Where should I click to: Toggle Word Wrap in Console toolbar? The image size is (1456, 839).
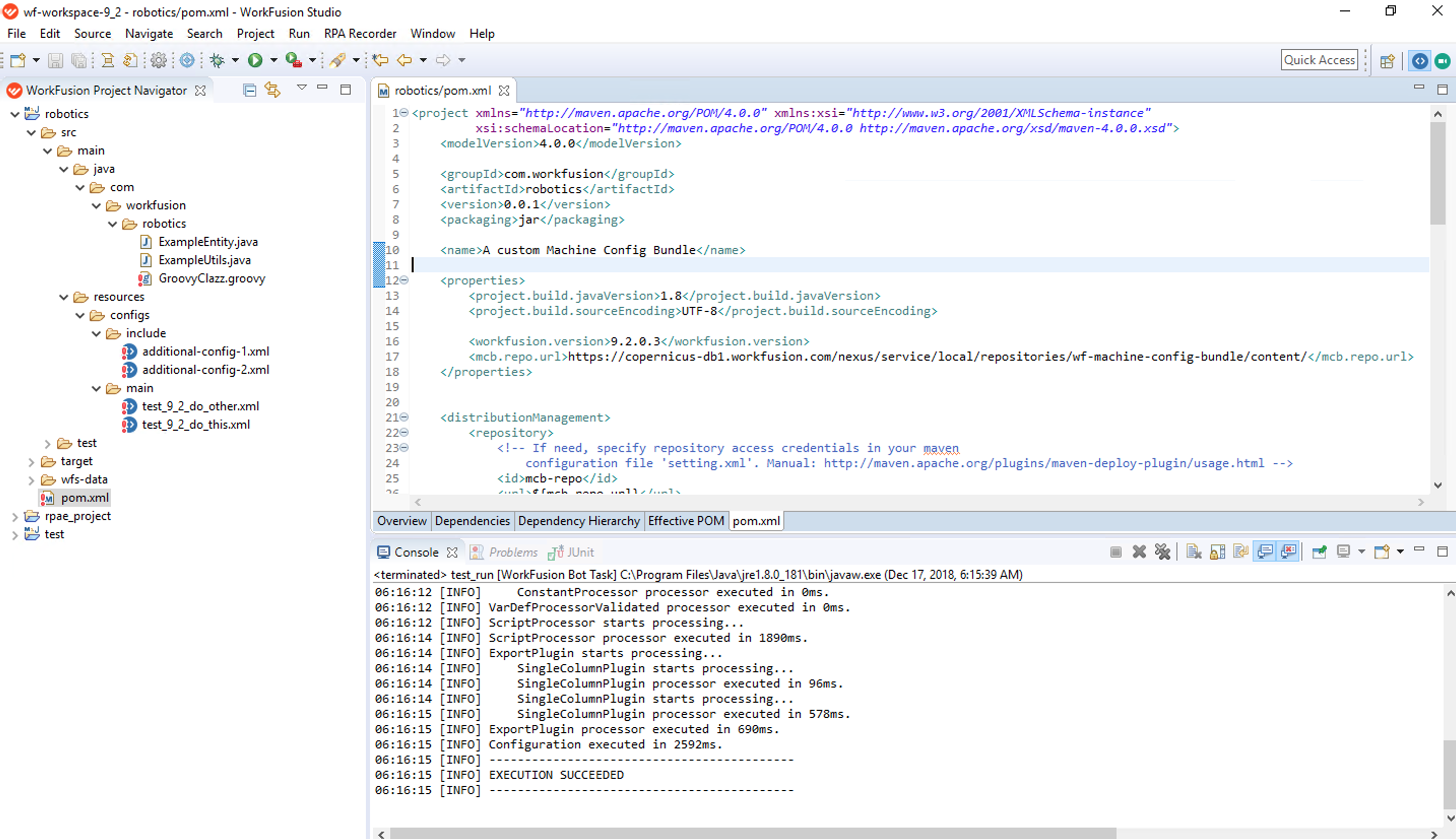1241,552
